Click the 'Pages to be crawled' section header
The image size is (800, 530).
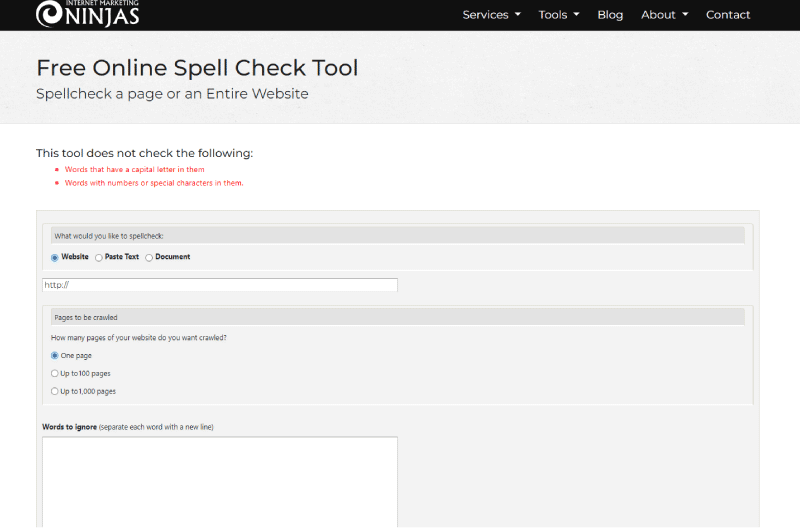[86, 317]
